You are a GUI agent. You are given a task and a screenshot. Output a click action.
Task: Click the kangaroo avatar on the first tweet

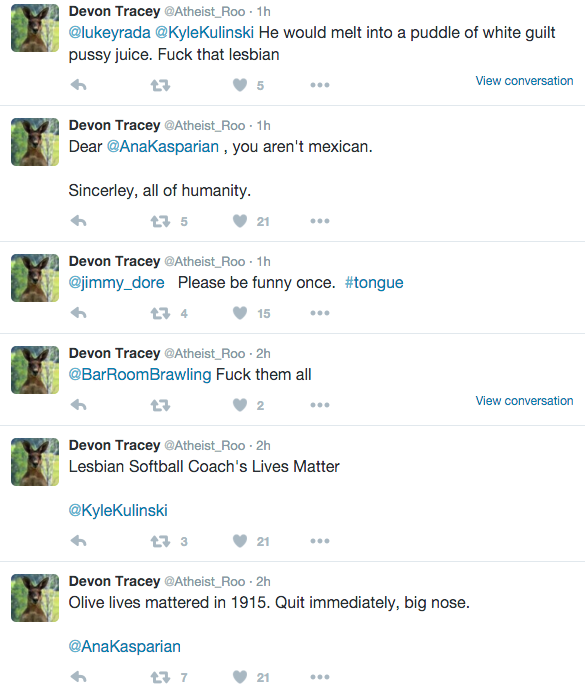pyautogui.click(x=35, y=28)
